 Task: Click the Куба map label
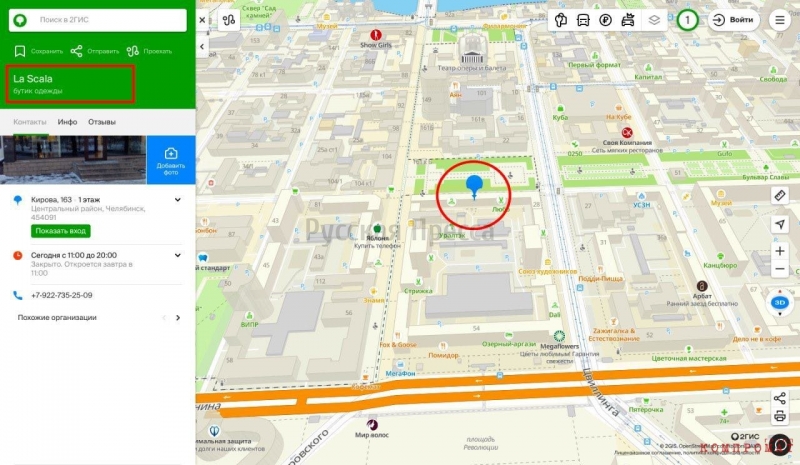click(560, 117)
